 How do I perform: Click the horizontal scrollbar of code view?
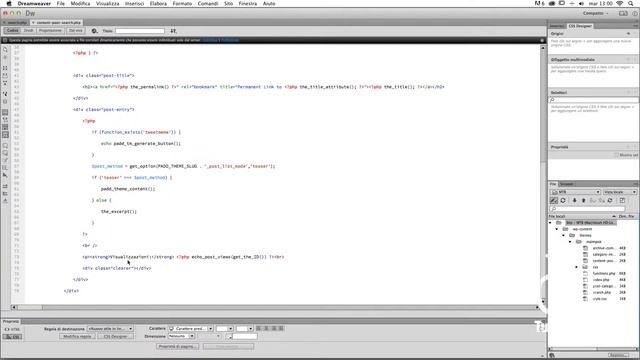(x=276, y=307)
